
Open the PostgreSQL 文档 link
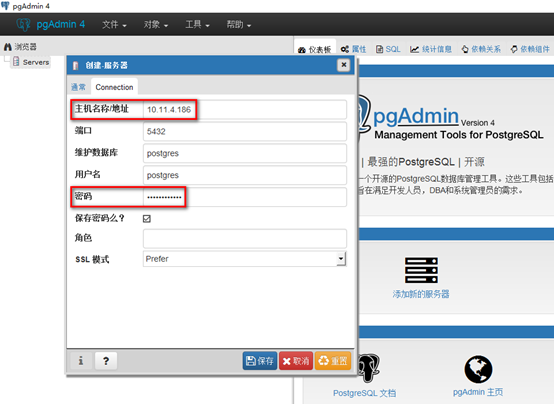(364, 393)
